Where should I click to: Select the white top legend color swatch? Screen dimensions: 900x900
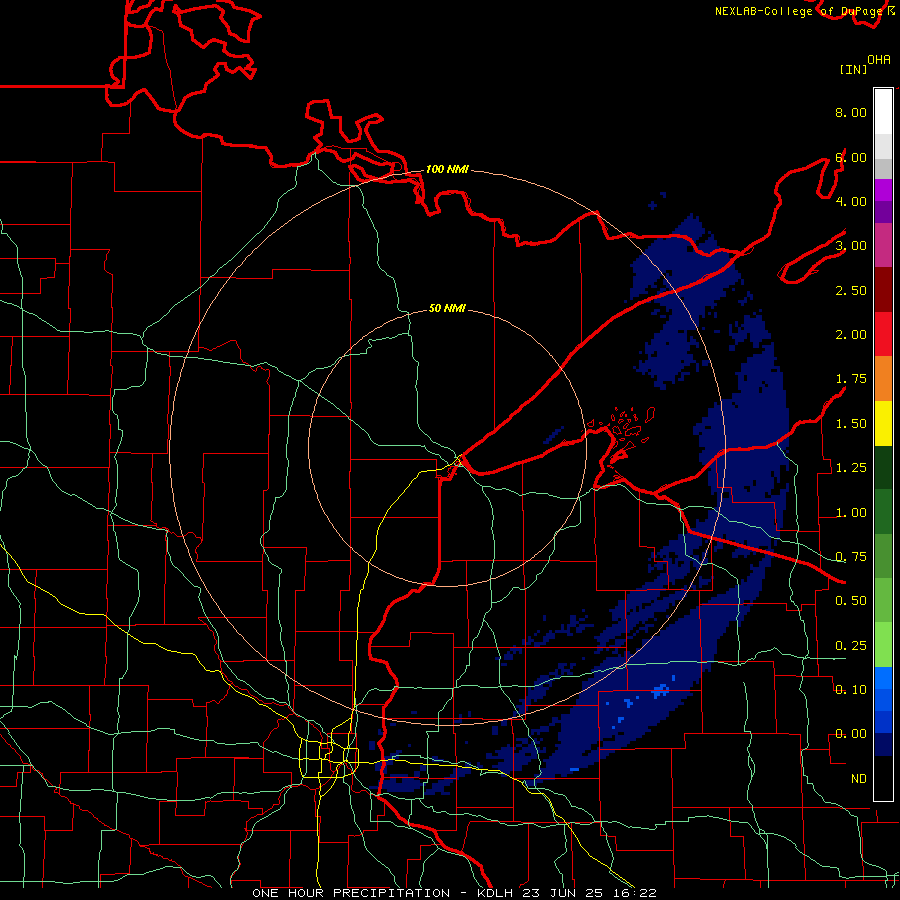point(883,112)
